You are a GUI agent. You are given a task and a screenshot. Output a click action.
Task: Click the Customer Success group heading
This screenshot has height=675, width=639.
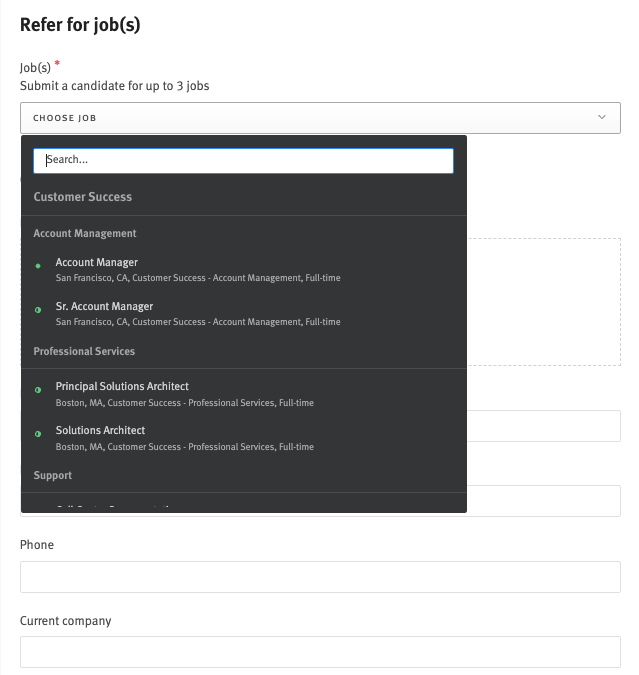(x=83, y=197)
